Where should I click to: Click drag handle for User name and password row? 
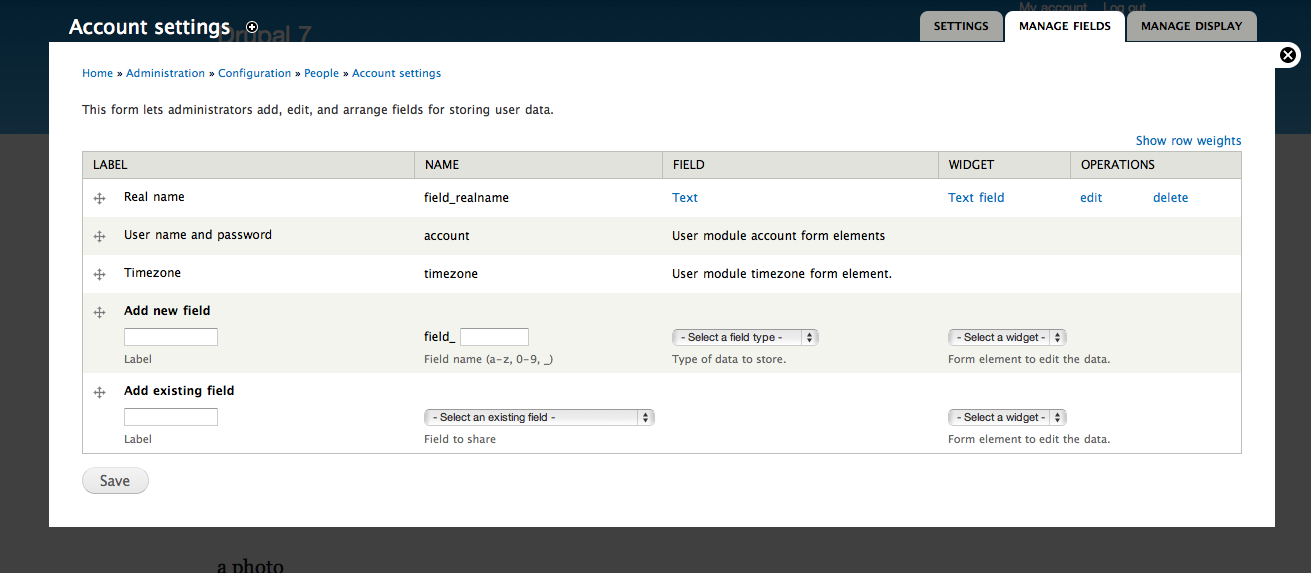tap(99, 237)
